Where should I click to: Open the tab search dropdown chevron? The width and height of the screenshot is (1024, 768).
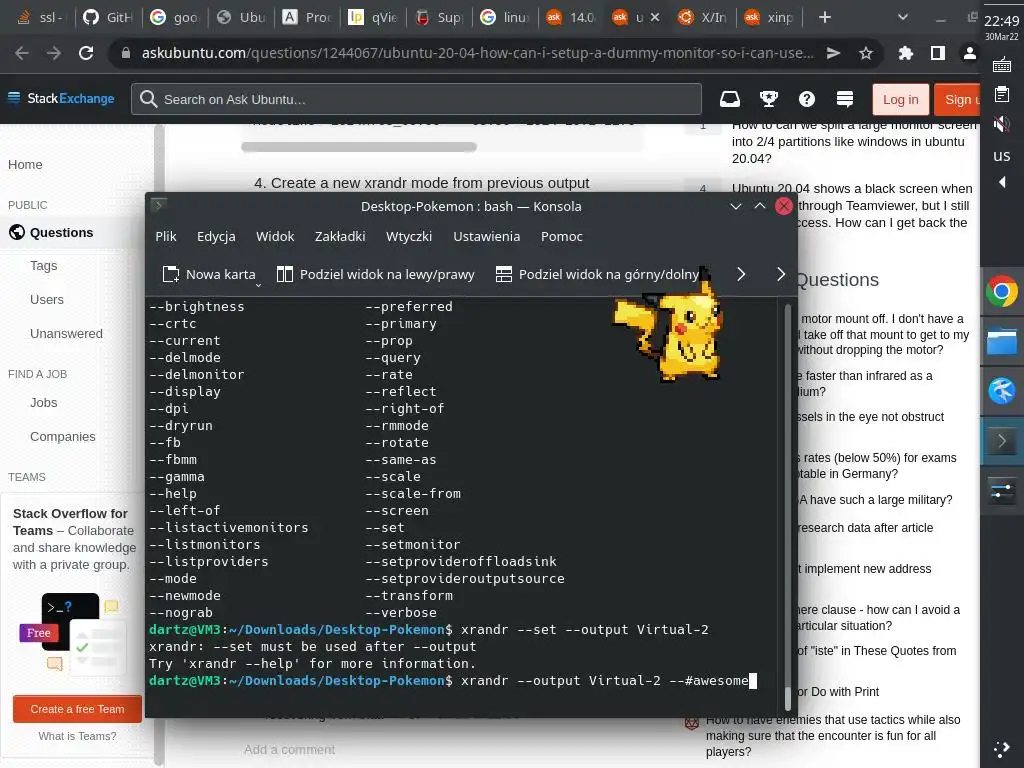pos(903,18)
